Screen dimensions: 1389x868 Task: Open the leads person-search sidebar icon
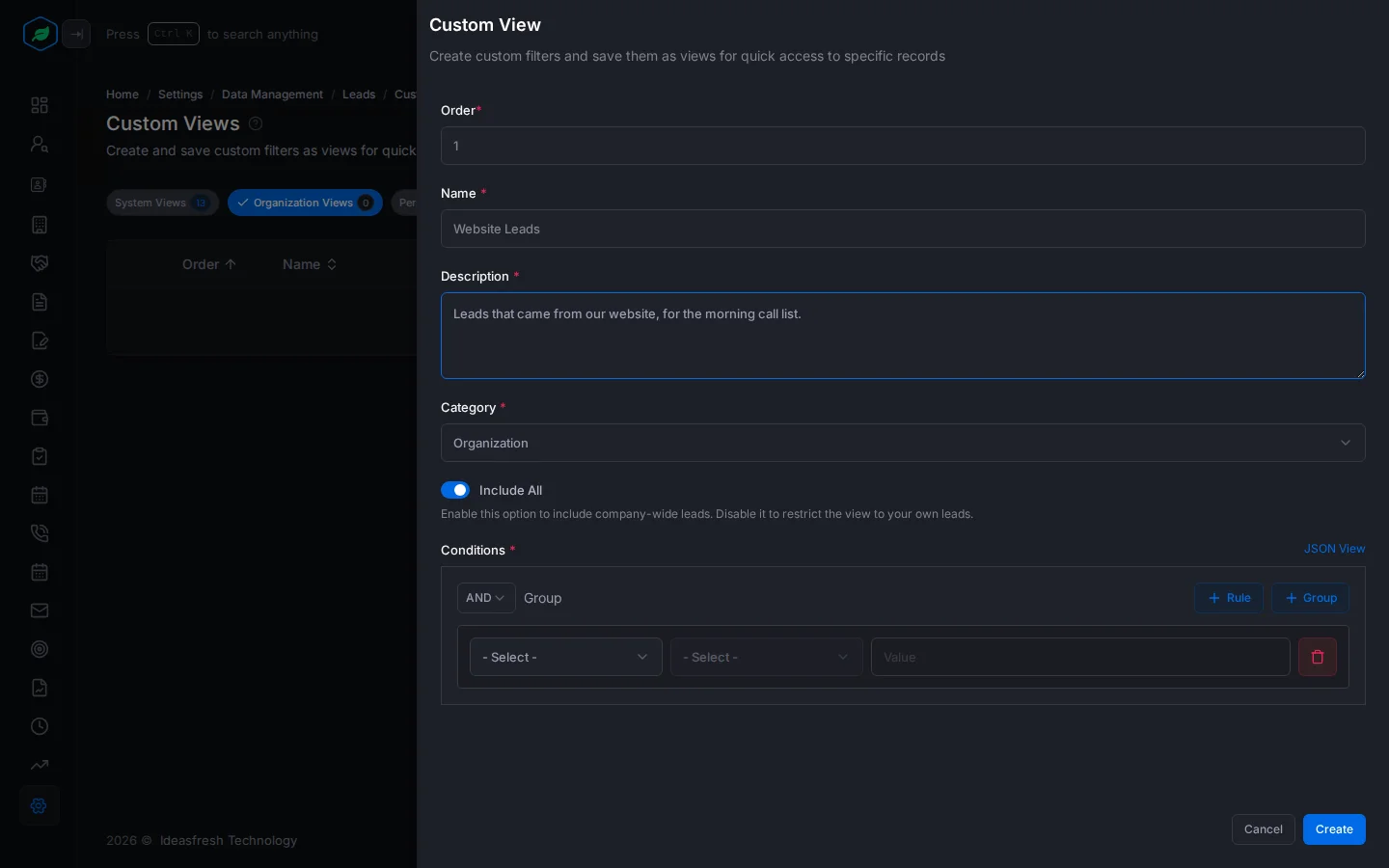point(40,144)
